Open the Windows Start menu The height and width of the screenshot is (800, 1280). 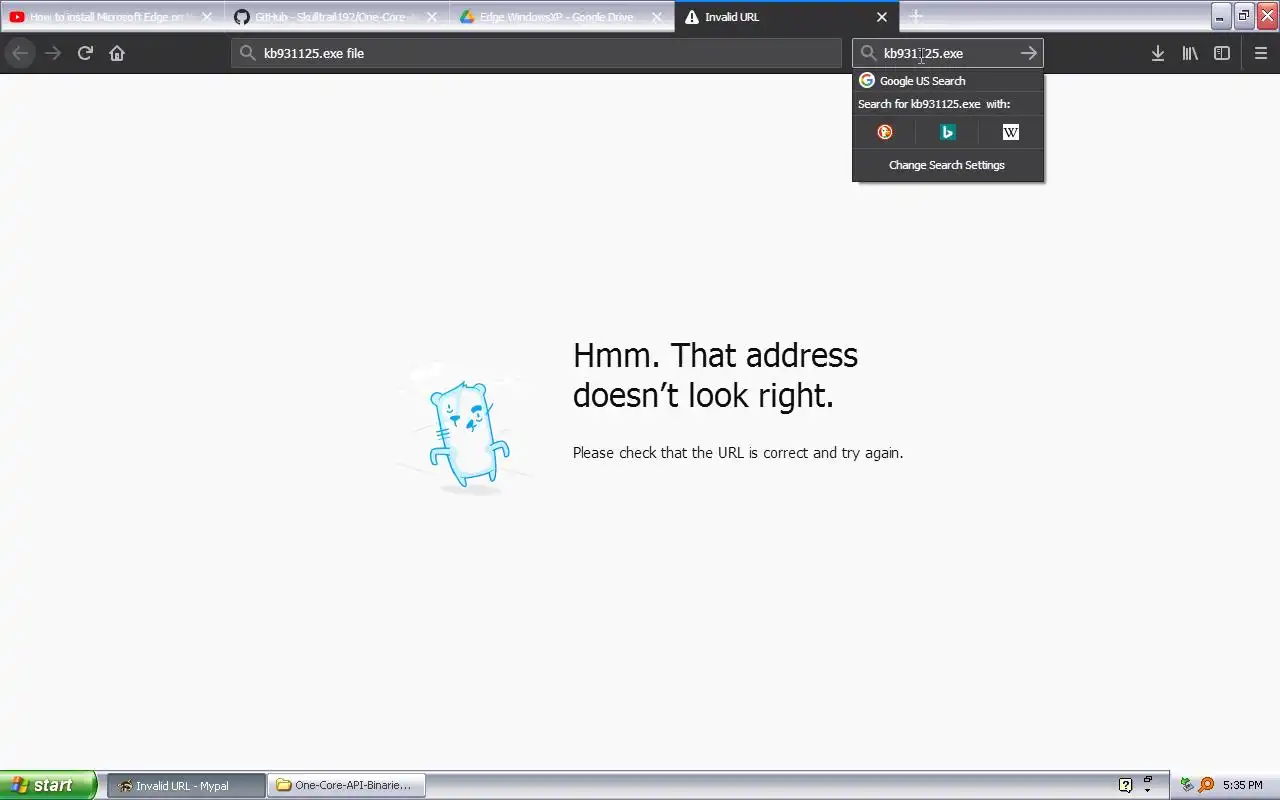pyautogui.click(x=48, y=785)
